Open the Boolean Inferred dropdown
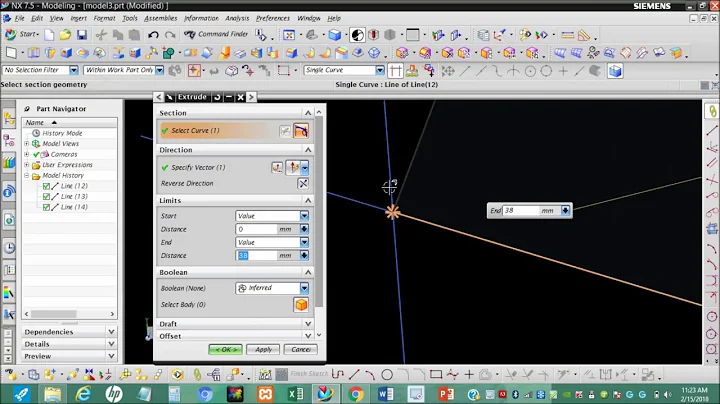Screen dimensions: 720x404 [x=304, y=288]
